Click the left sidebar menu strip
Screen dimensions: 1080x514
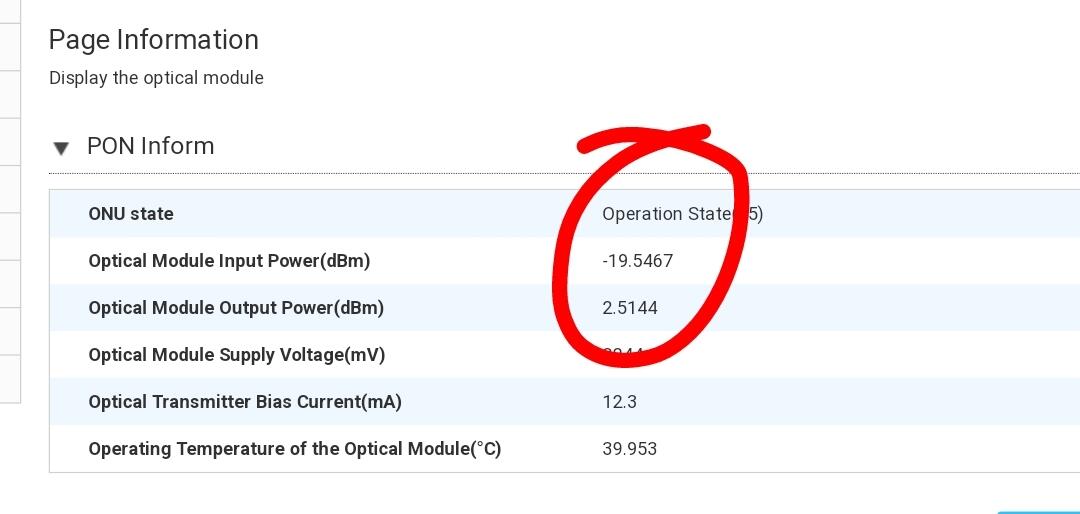click(x=10, y=200)
